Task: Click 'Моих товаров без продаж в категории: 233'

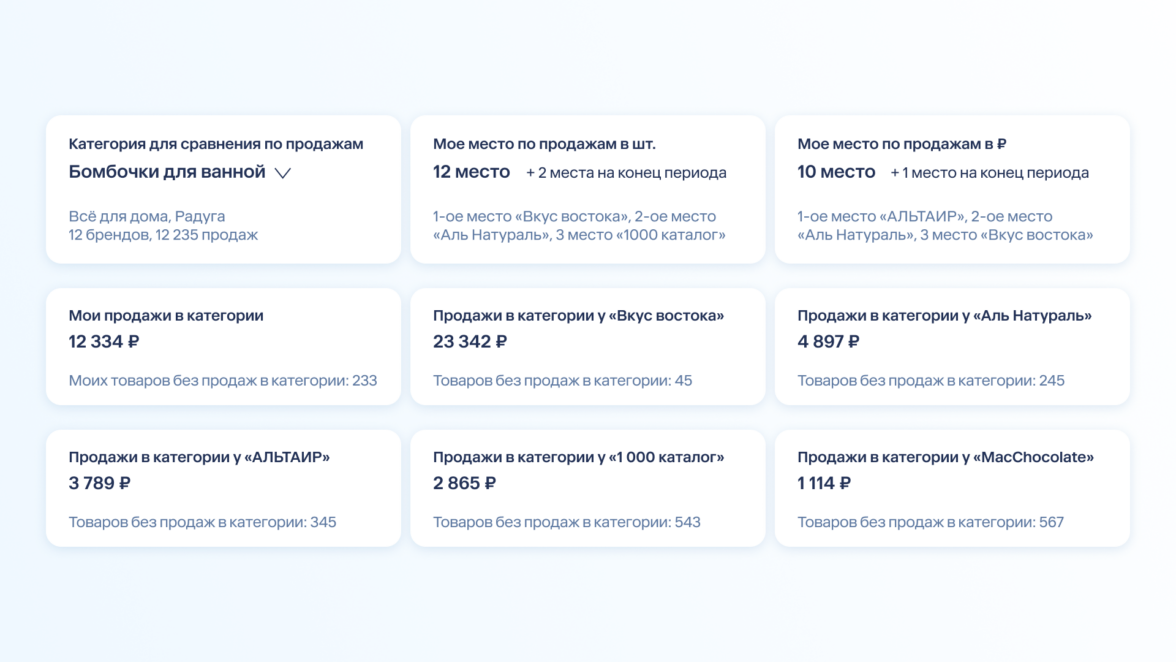Action: coord(223,381)
